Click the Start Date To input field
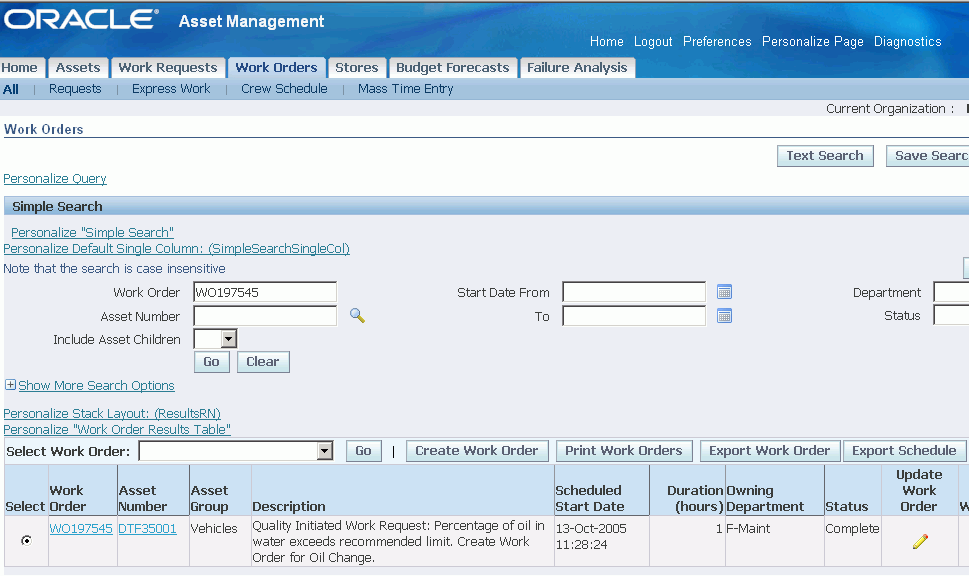Image resolution: width=969 pixels, height=576 pixels. coord(634,316)
